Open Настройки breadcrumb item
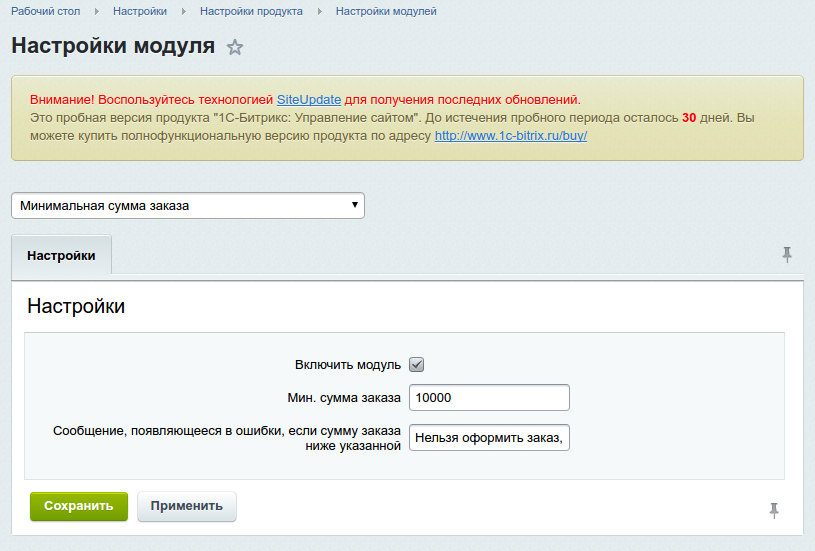The height and width of the screenshot is (551, 815). click(x=140, y=11)
